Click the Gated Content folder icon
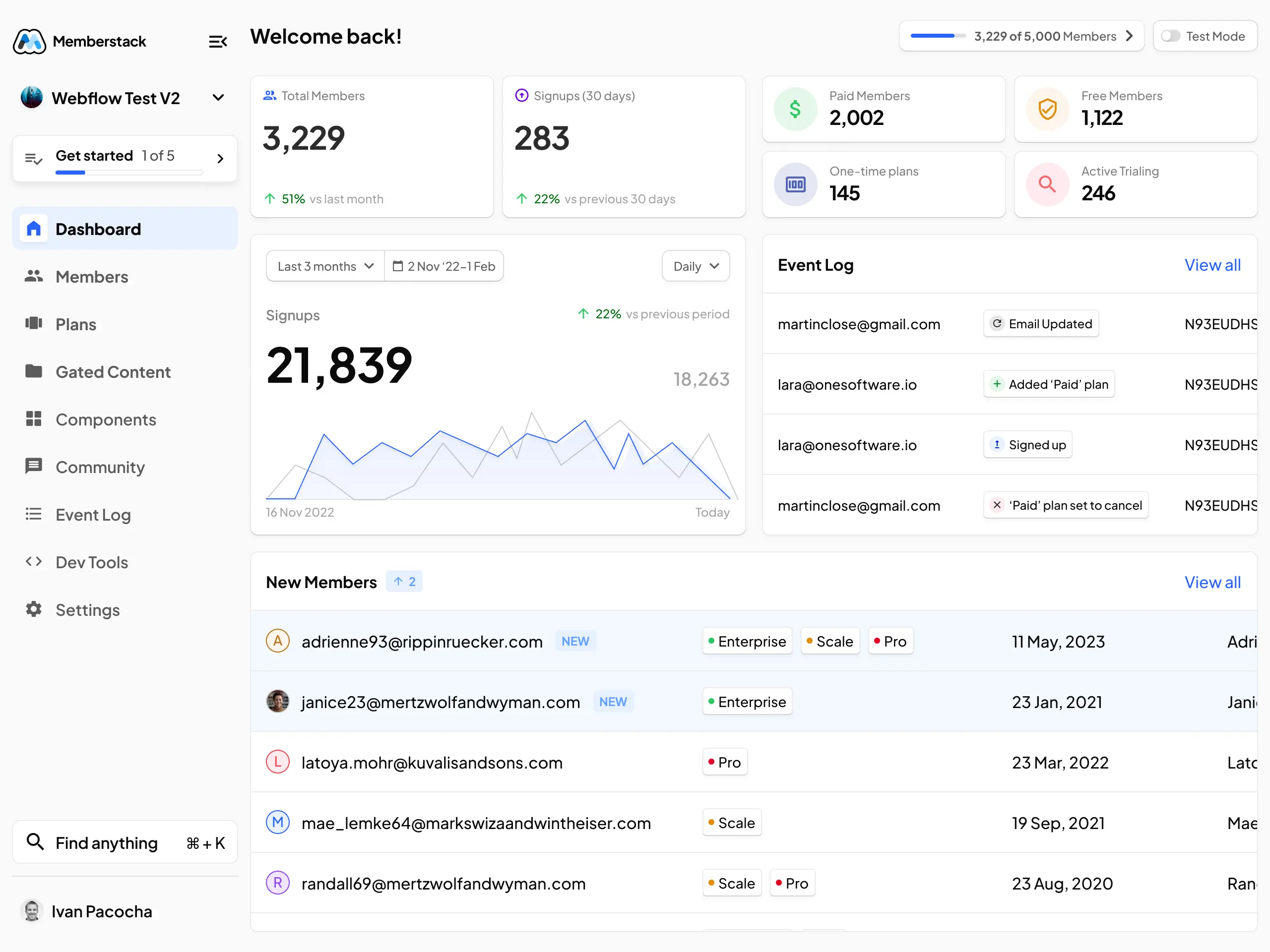Viewport: 1270px width, 952px height. (x=34, y=372)
